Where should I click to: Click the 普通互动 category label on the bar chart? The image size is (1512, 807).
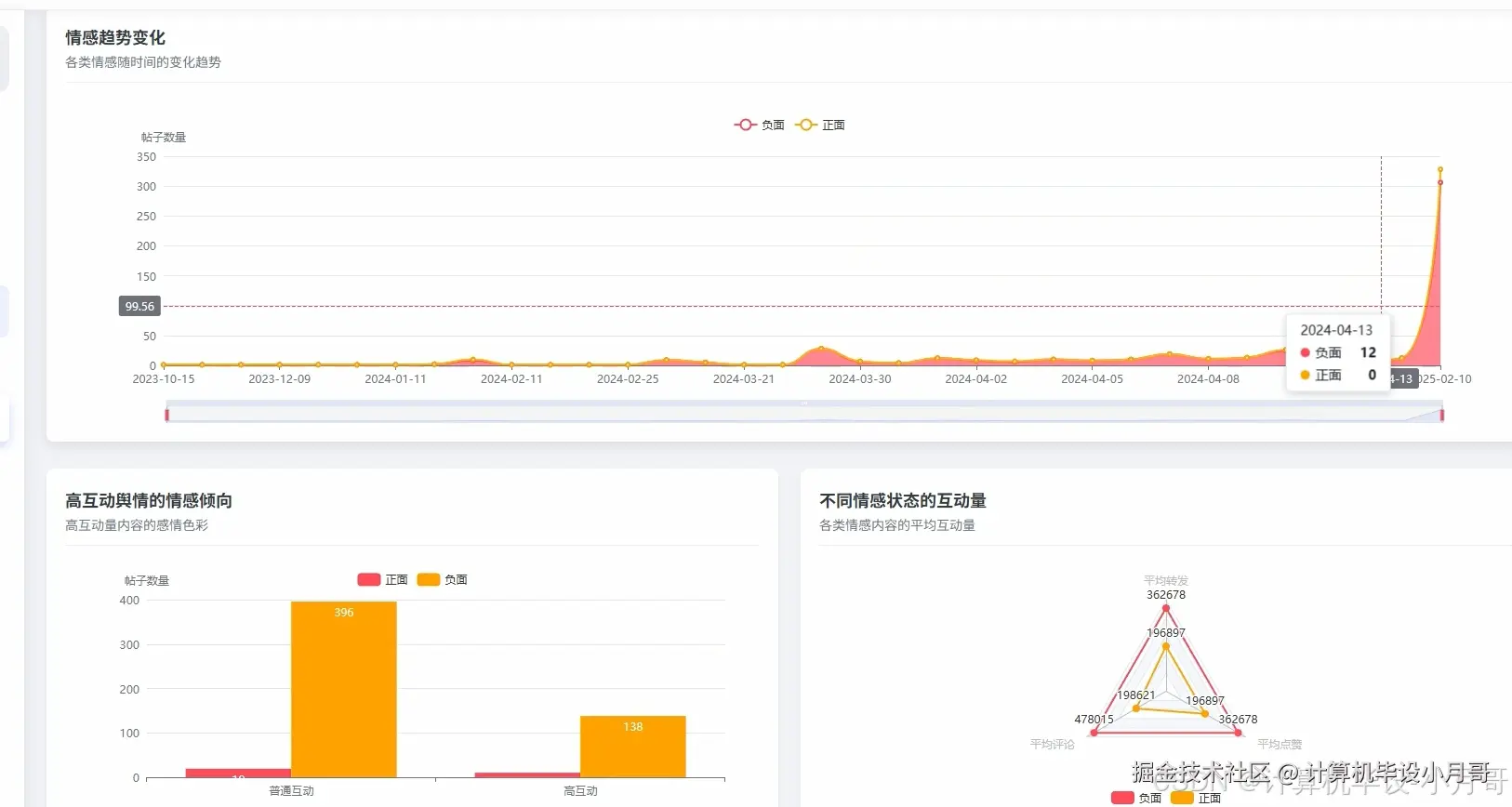(291, 791)
